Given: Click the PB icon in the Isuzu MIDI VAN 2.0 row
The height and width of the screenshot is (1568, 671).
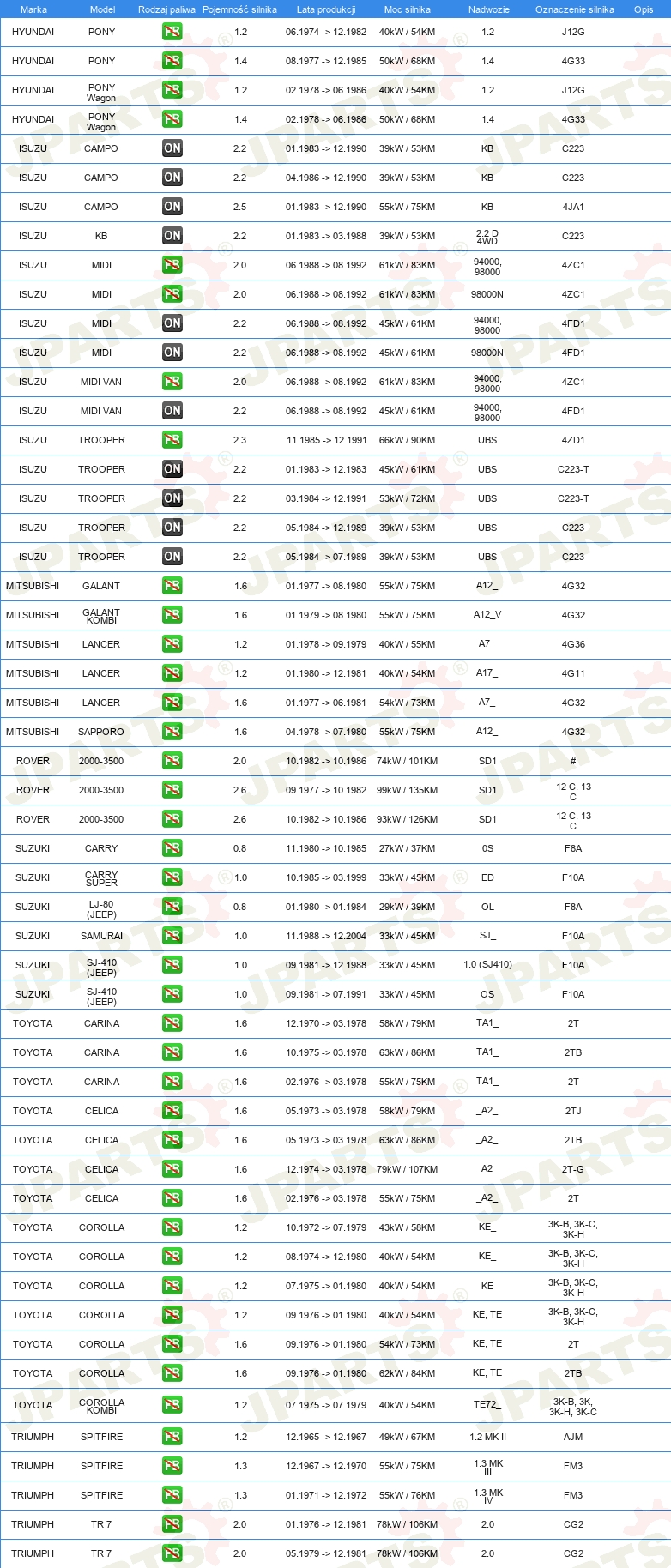Looking at the screenshot, I should (x=172, y=382).
